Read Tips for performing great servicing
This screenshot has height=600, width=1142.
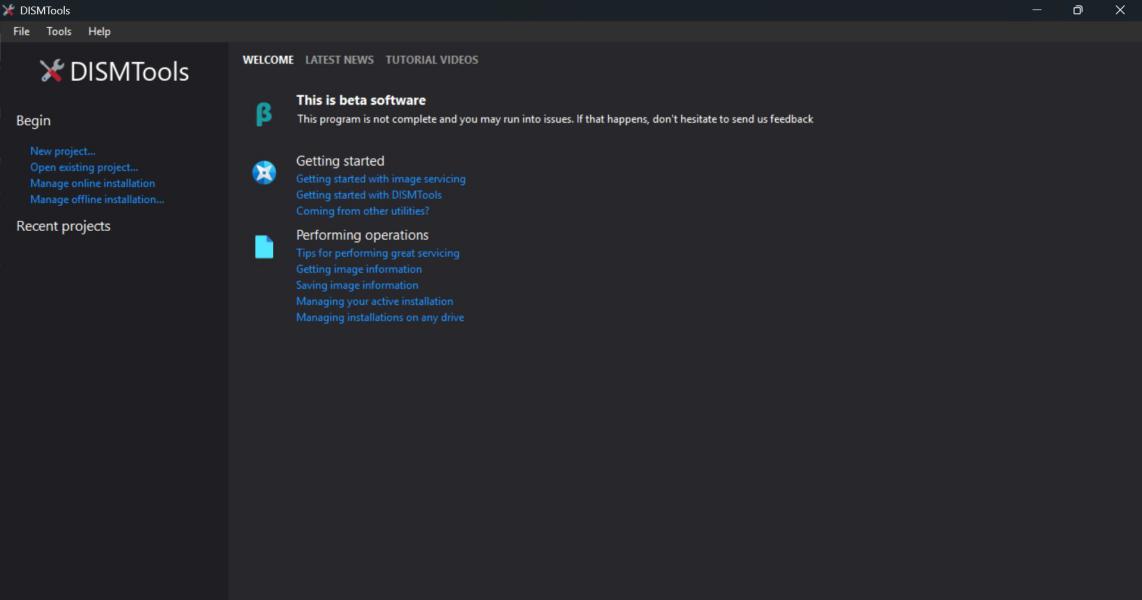[x=377, y=253]
